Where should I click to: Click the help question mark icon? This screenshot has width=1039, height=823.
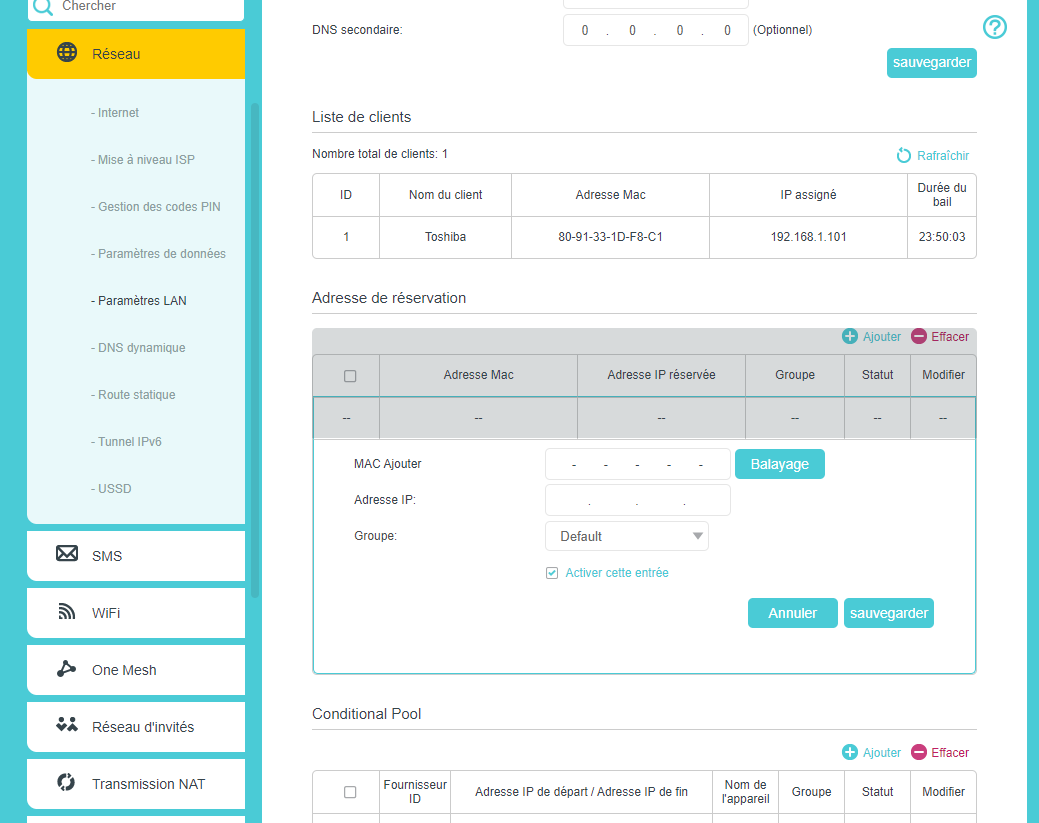pyautogui.click(x=994, y=28)
